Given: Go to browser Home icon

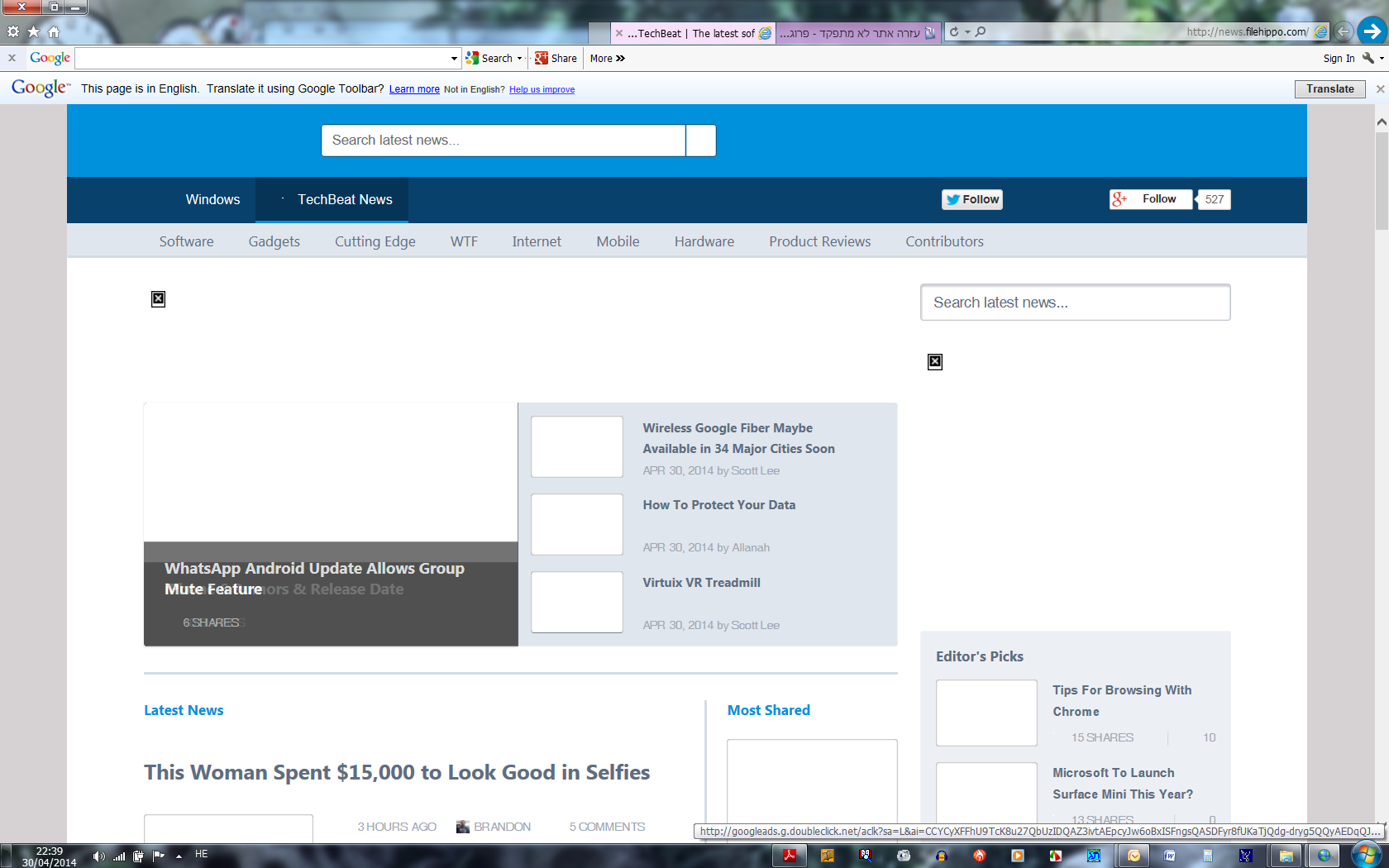Looking at the screenshot, I should click(54, 31).
